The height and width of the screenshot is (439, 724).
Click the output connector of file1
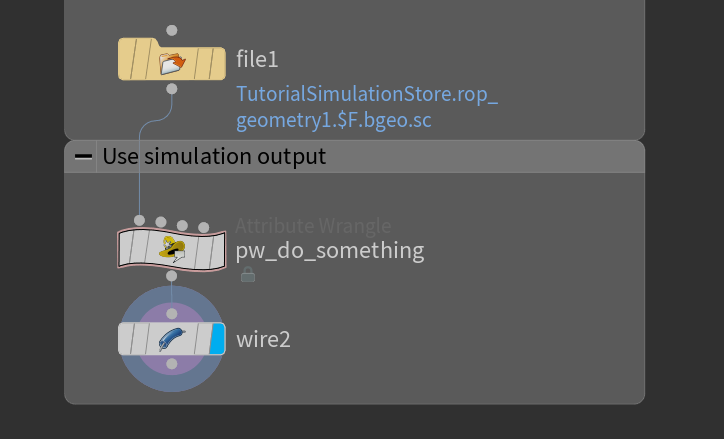tap(172, 89)
